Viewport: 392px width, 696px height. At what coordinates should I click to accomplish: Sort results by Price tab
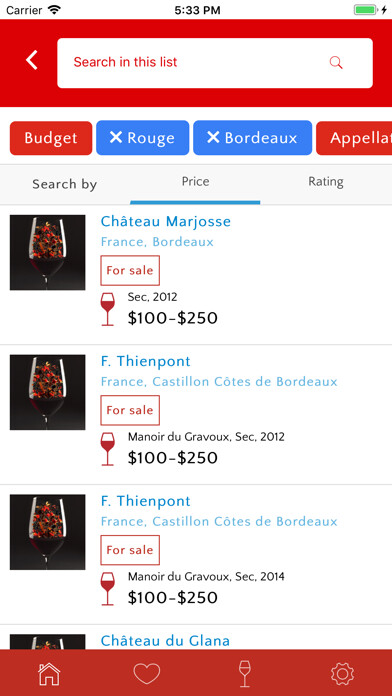pyautogui.click(x=195, y=182)
